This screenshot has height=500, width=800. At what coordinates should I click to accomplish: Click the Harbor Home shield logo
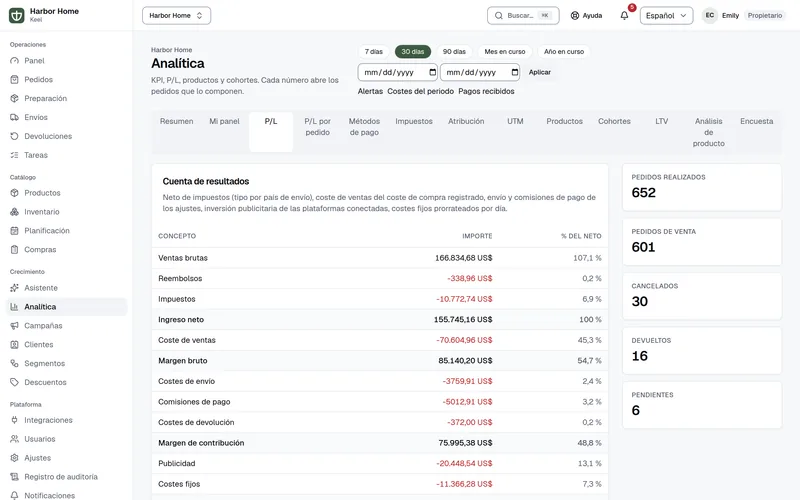(16, 15)
